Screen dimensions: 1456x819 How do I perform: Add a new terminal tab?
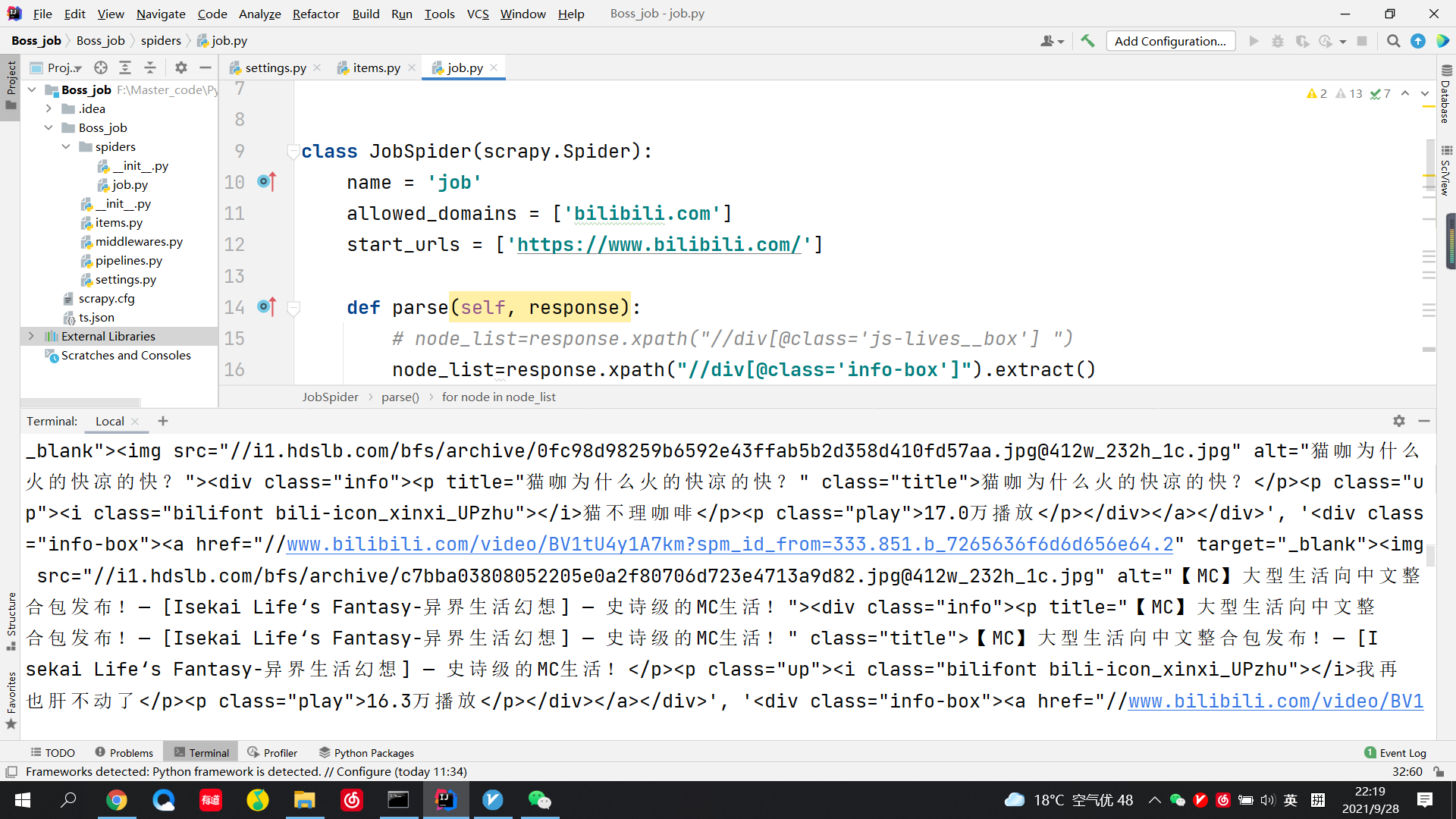[163, 421]
